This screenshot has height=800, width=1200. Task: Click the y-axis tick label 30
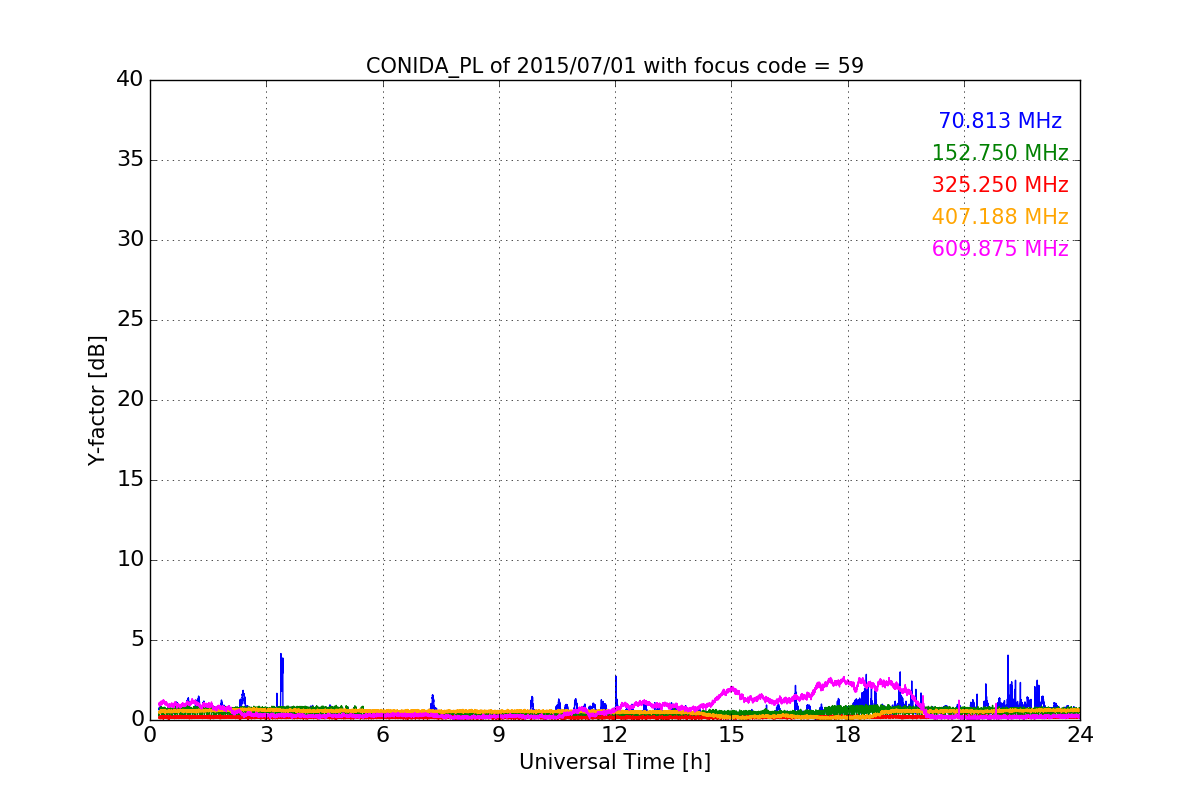pos(130,240)
